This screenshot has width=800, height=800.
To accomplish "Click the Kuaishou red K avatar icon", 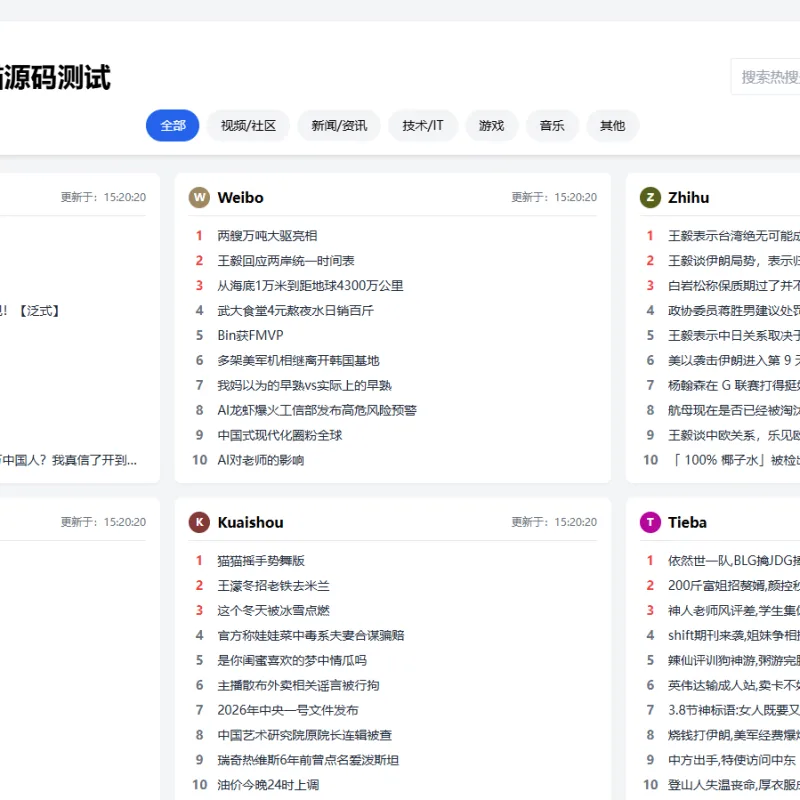I will coord(199,522).
